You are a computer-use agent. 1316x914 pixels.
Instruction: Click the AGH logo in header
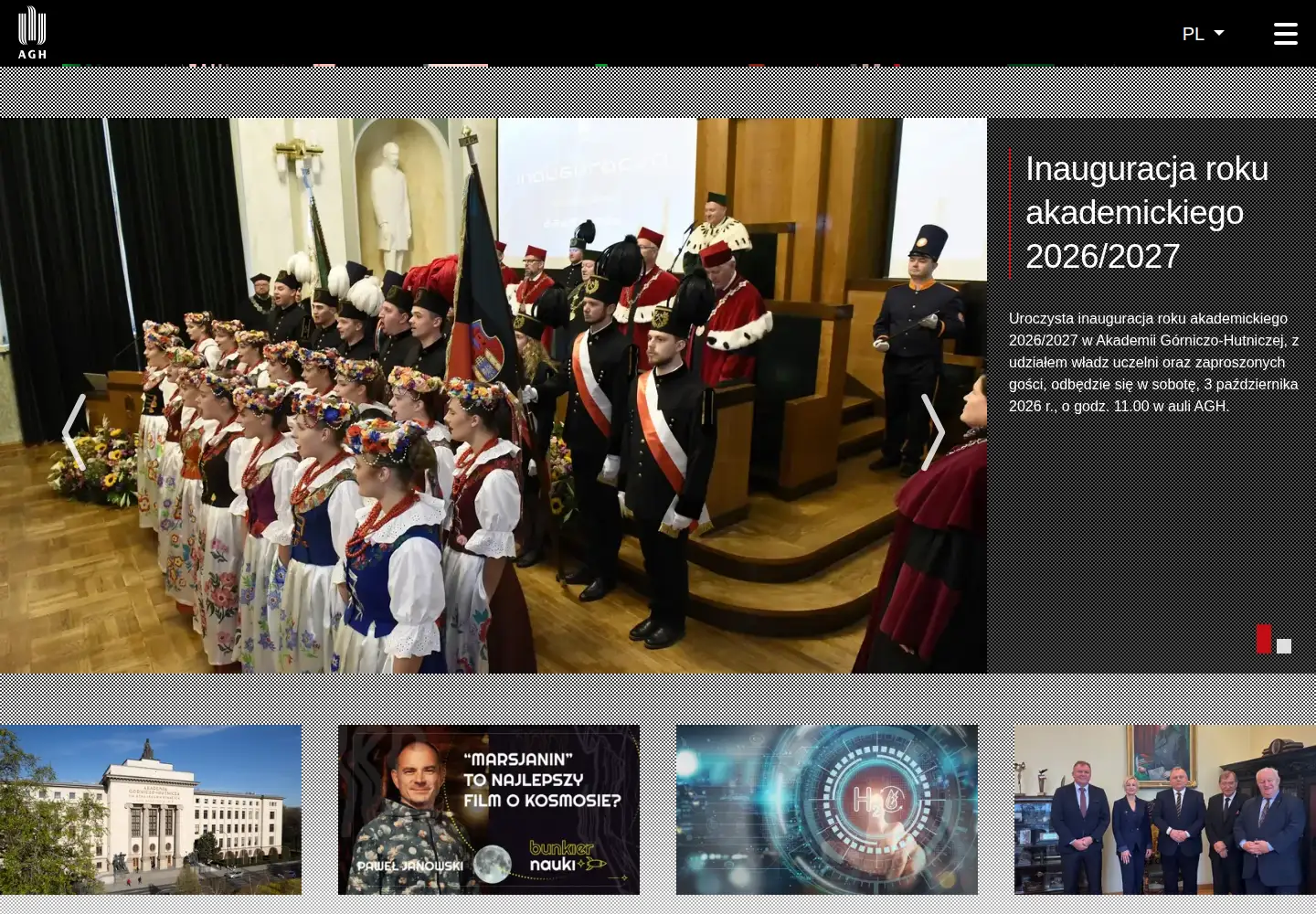click(32, 33)
